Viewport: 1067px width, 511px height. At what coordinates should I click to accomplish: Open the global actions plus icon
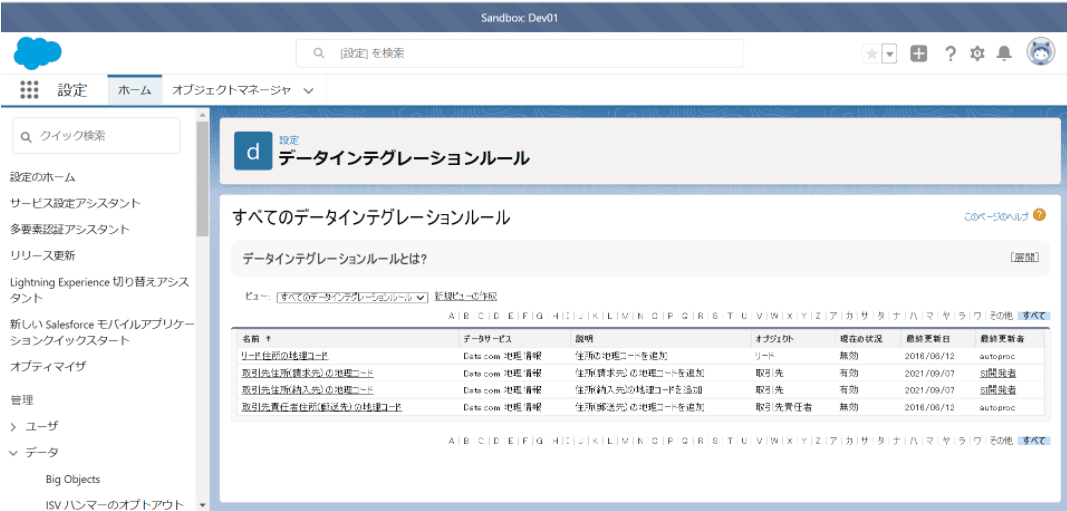(x=918, y=54)
